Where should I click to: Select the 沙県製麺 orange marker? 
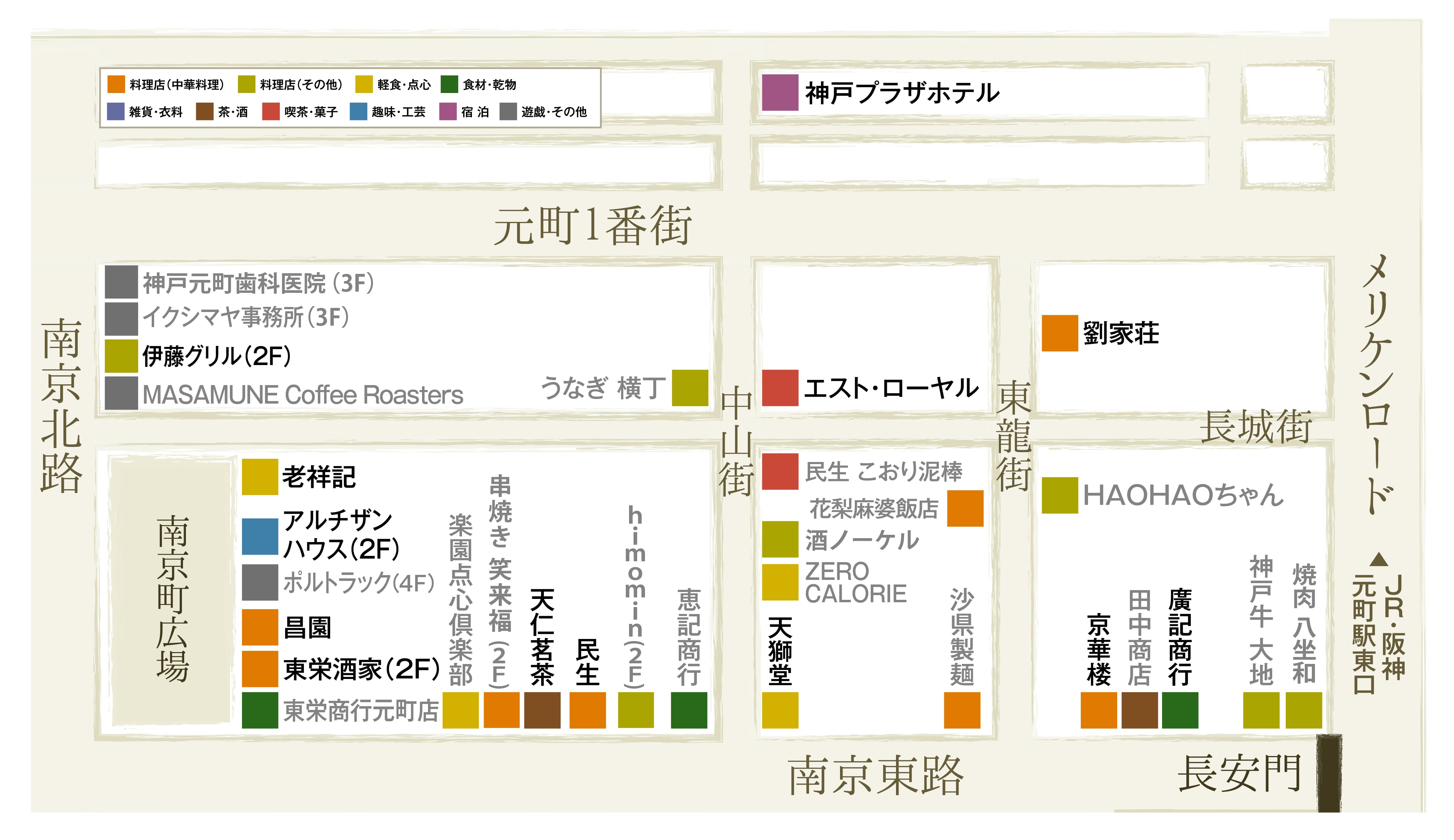pos(962,710)
